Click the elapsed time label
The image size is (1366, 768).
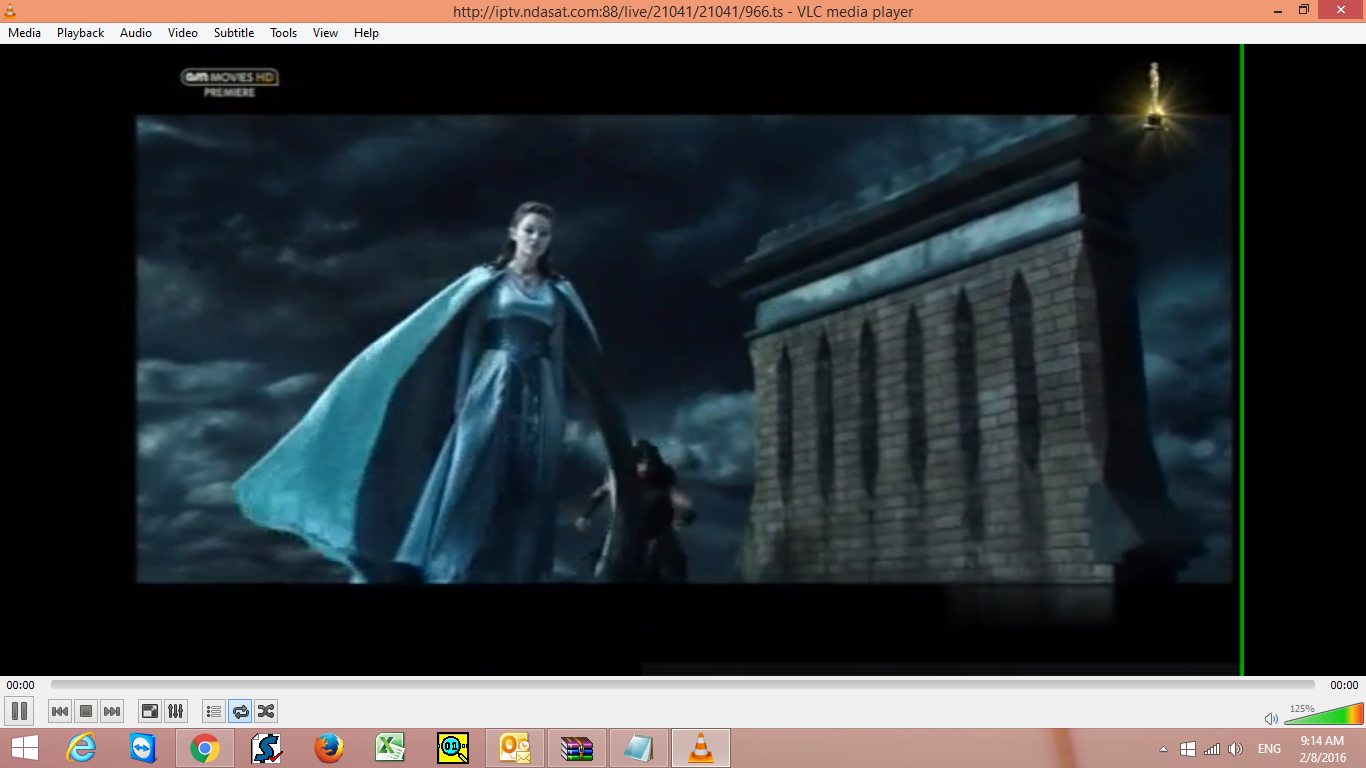pos(20,685)
